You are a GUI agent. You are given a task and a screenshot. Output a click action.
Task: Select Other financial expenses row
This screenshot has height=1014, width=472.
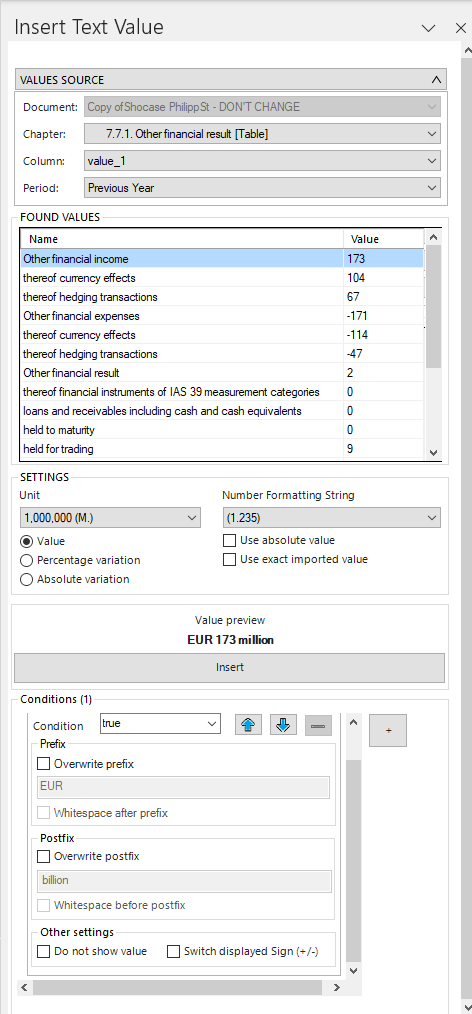click(222, 316)
